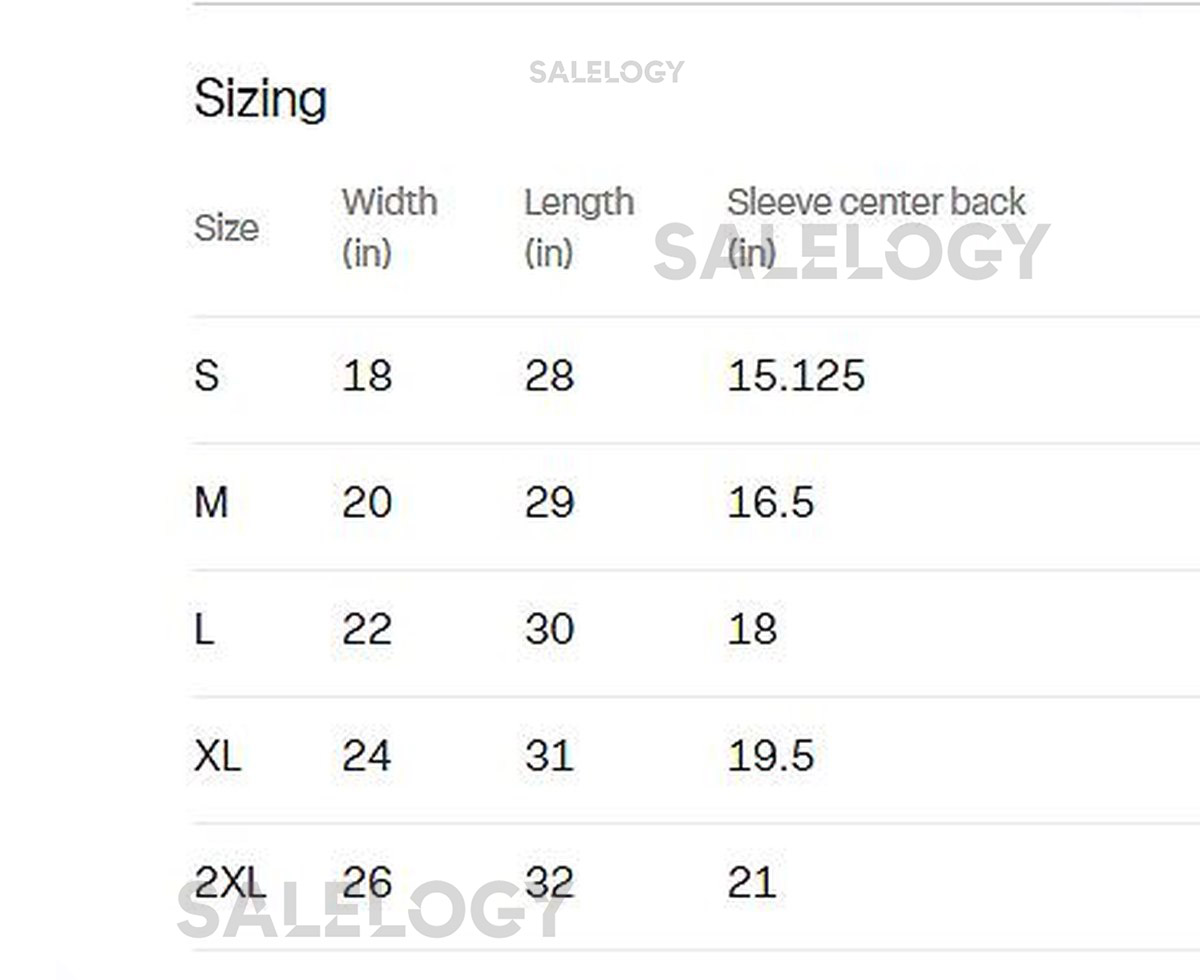The height and width of the screenshot is (980, 1200).
Task: Select the sleeve value 16.5
Action: point(770,502)
